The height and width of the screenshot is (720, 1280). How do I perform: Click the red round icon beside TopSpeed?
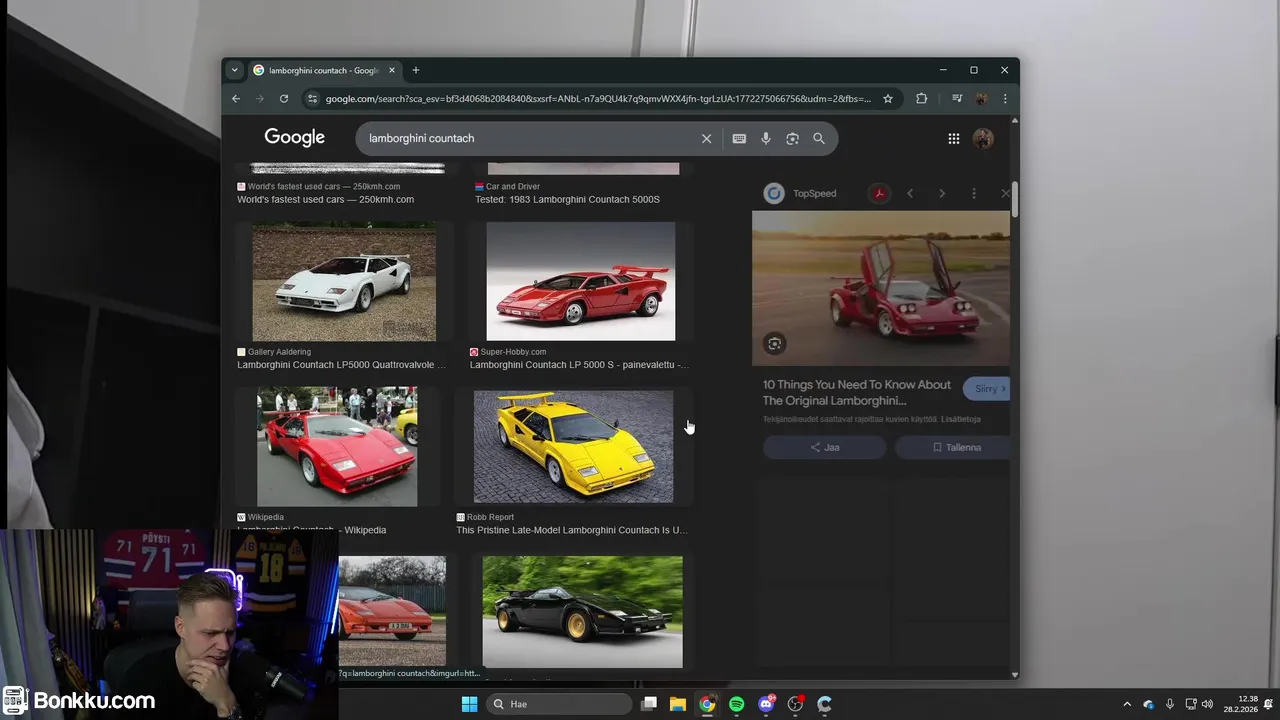pos(879,193)
